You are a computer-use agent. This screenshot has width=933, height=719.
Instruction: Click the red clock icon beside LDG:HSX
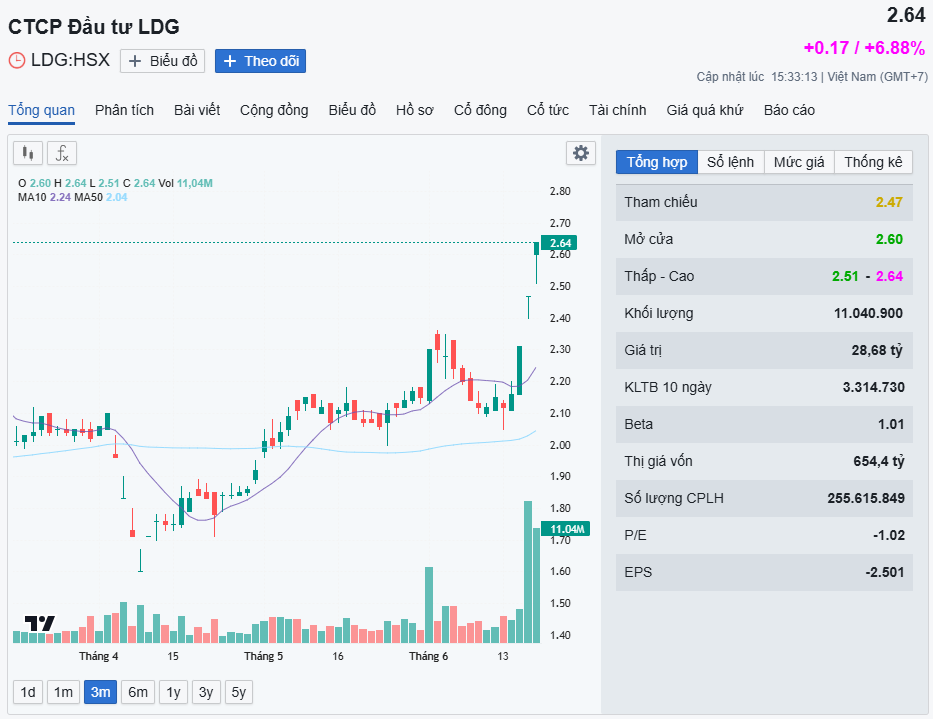(x=17, y=60)
